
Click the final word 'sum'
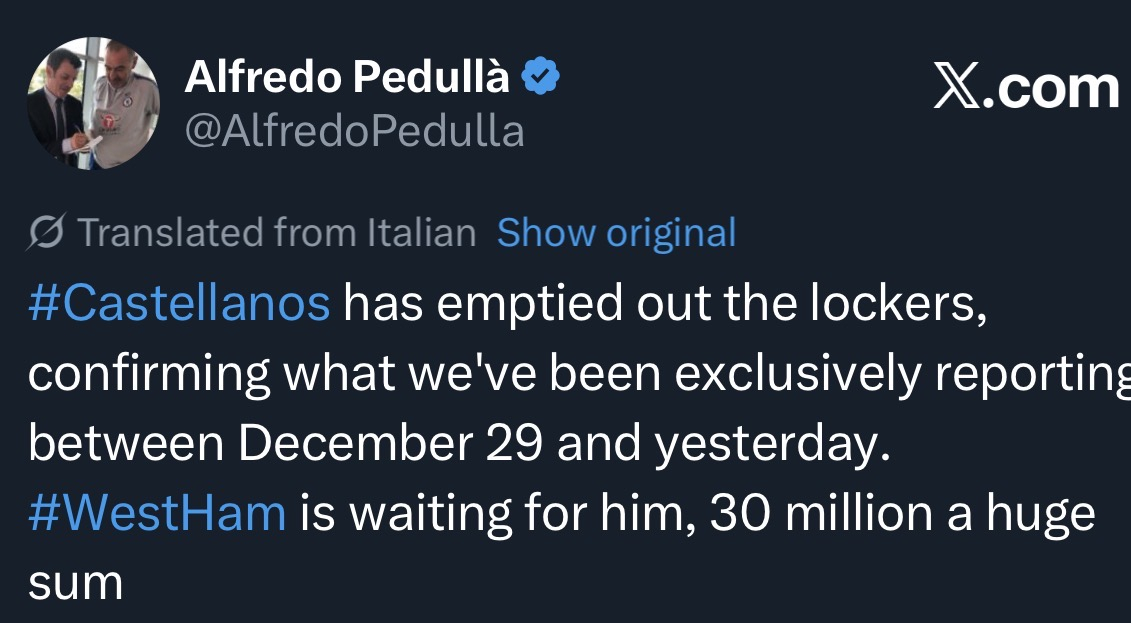click(x=75, y=584)
